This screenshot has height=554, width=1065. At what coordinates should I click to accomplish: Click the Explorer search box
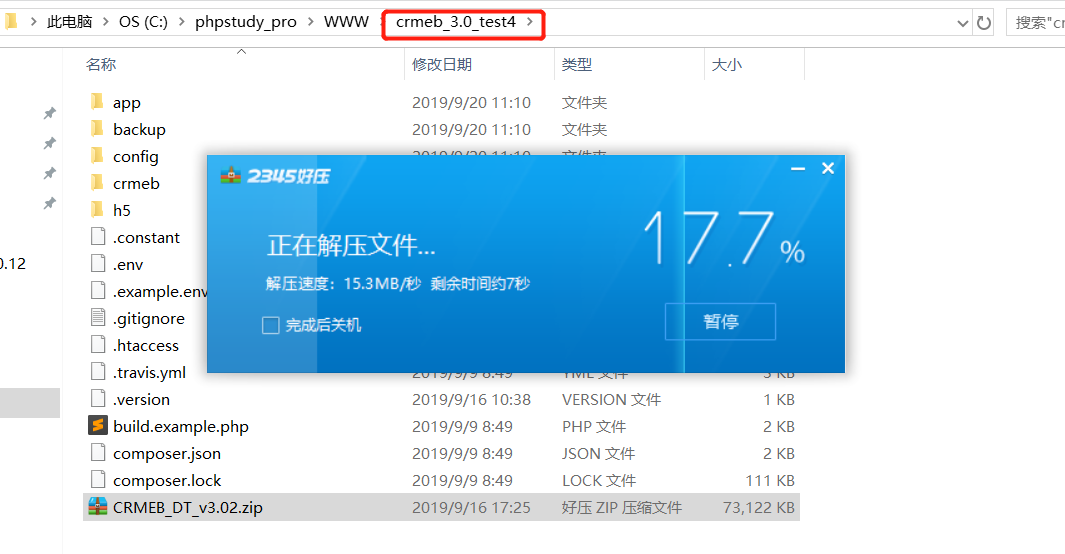pyautogui.click(x=1036, y=23)
